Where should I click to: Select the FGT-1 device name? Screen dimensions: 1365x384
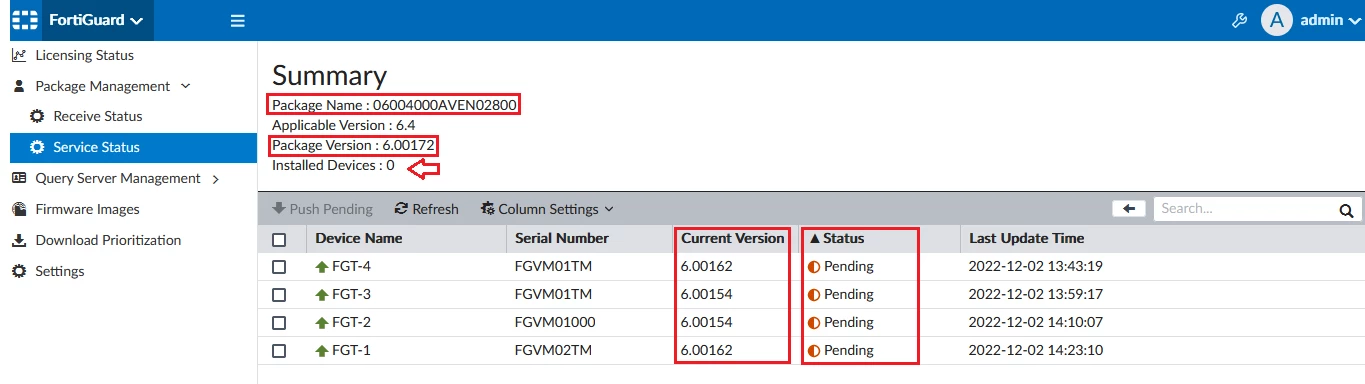pyautogui.click(x=351, y=351)
